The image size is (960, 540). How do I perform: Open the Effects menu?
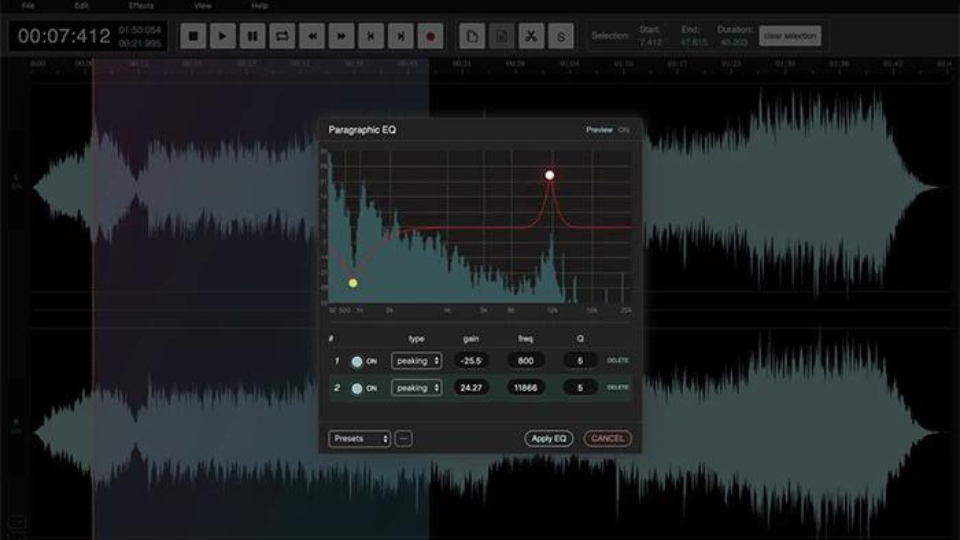coord(141,6)
